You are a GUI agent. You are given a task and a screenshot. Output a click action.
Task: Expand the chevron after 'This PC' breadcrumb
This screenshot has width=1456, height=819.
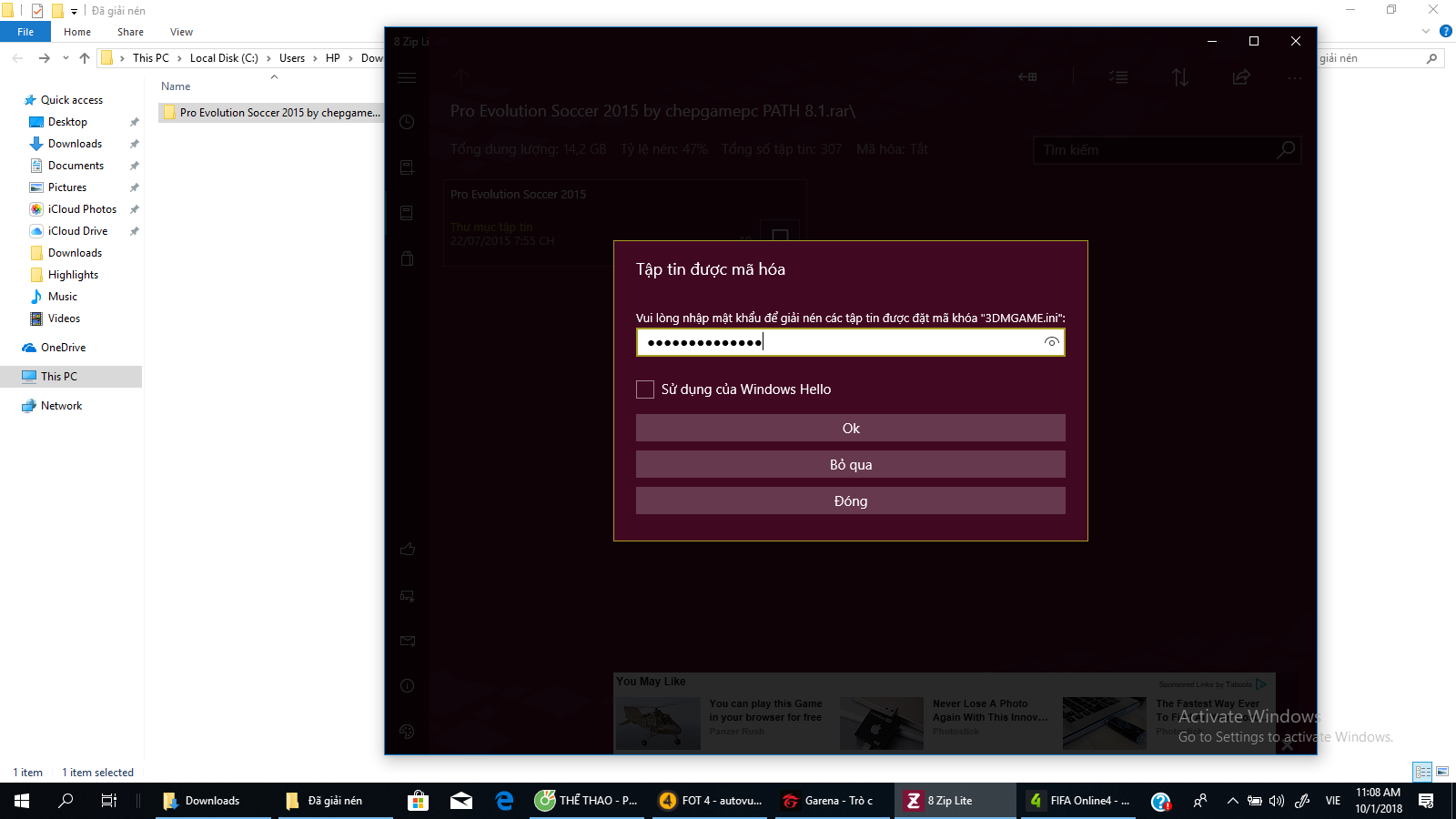point(179,58)
